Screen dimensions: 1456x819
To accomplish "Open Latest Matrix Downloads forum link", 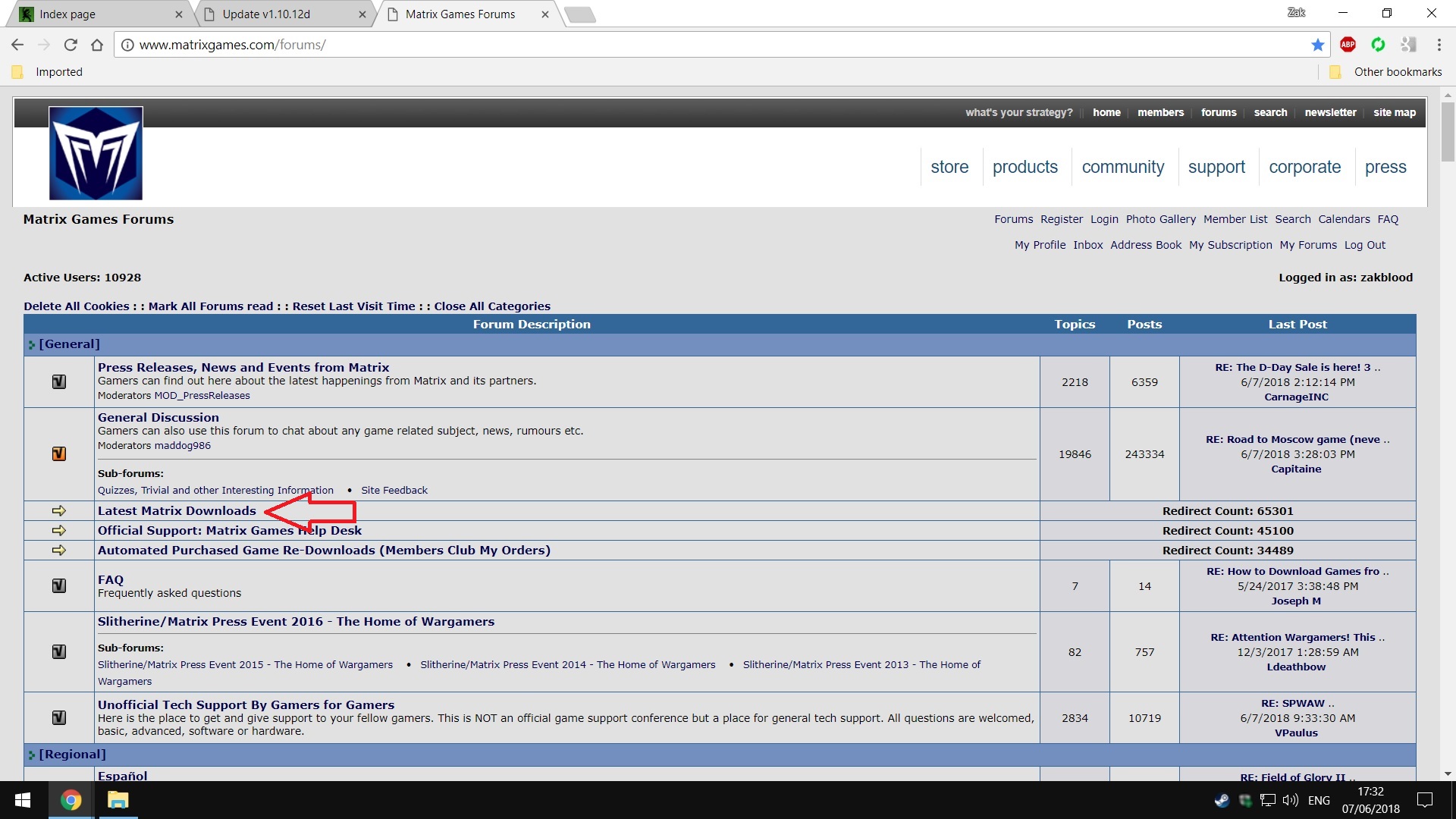I will pyautogui.click(x=177, y=511).
